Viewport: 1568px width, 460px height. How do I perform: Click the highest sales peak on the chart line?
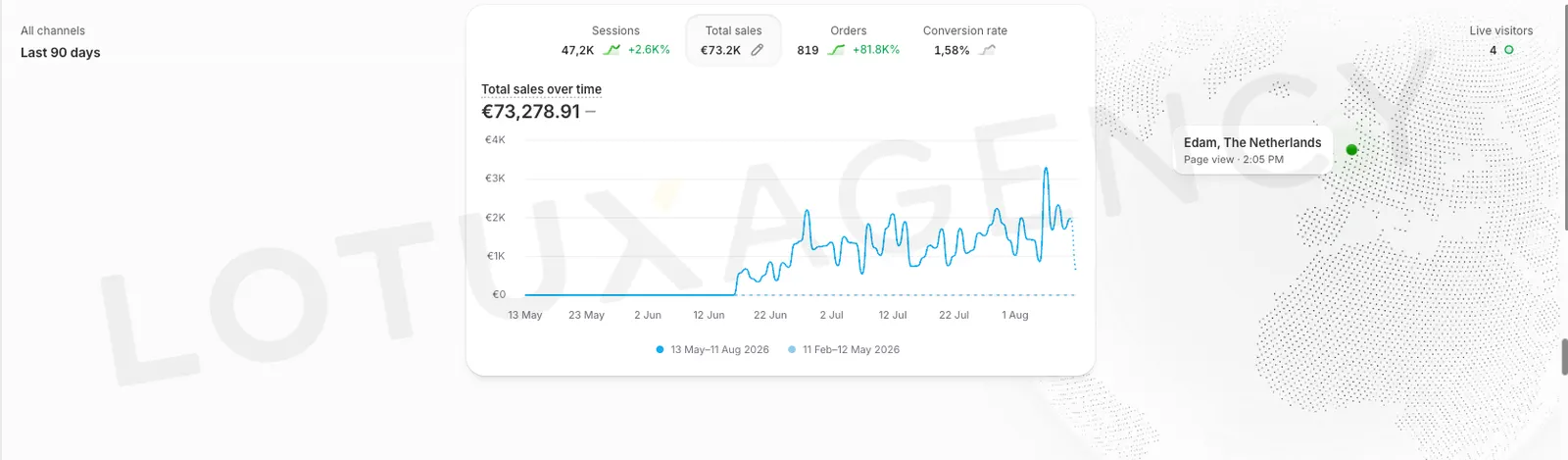[x=1047, y=169]
